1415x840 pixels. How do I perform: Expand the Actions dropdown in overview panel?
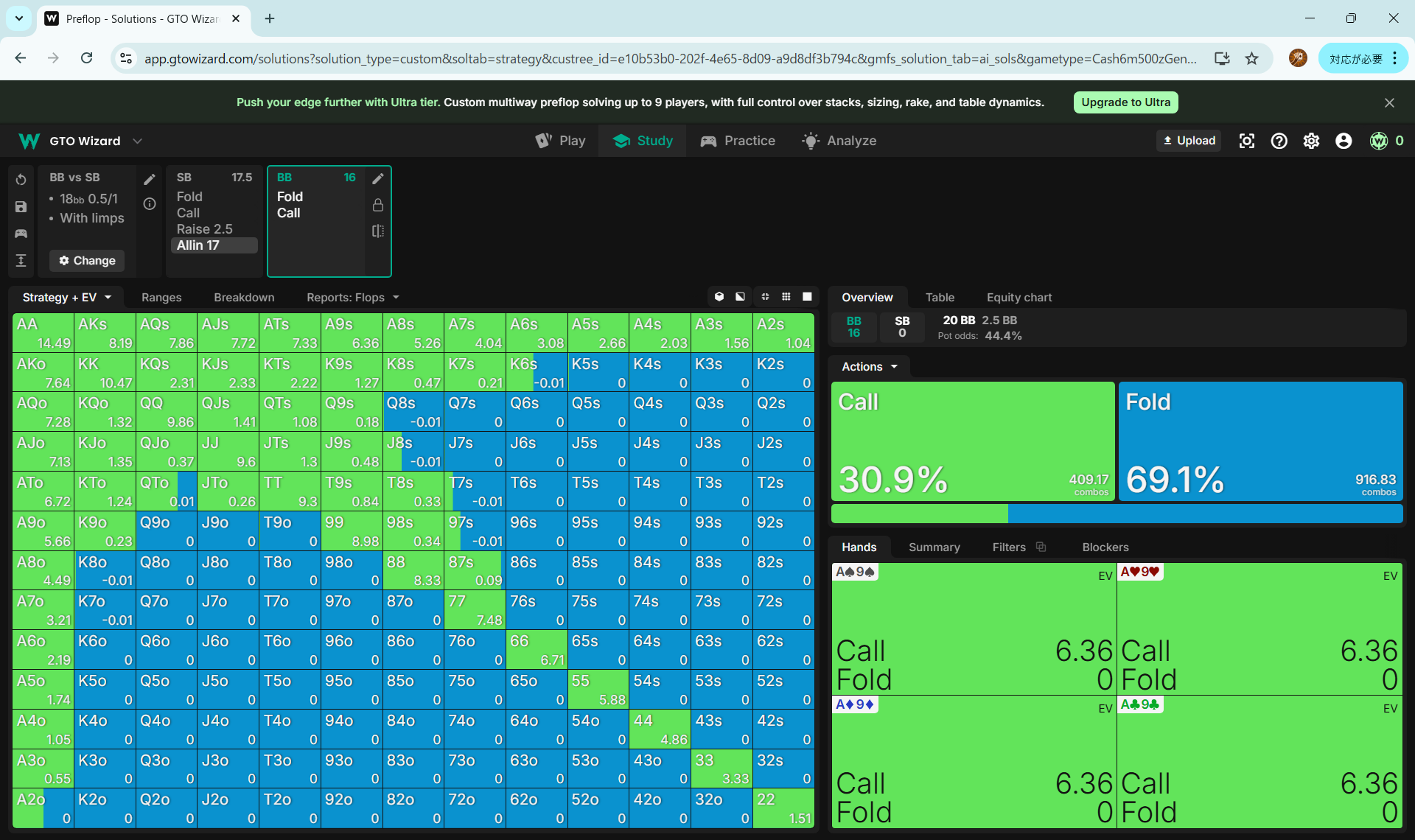coord(870,366)
